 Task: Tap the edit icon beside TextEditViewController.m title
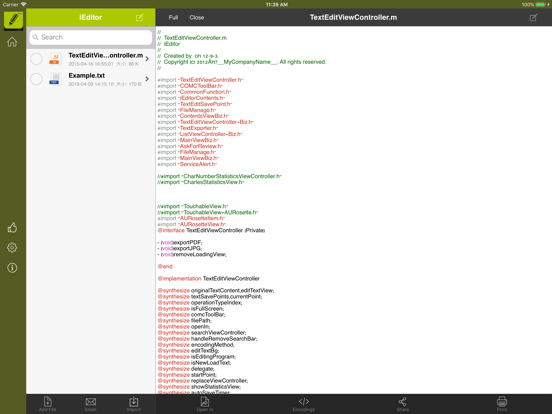pos(533,18)
